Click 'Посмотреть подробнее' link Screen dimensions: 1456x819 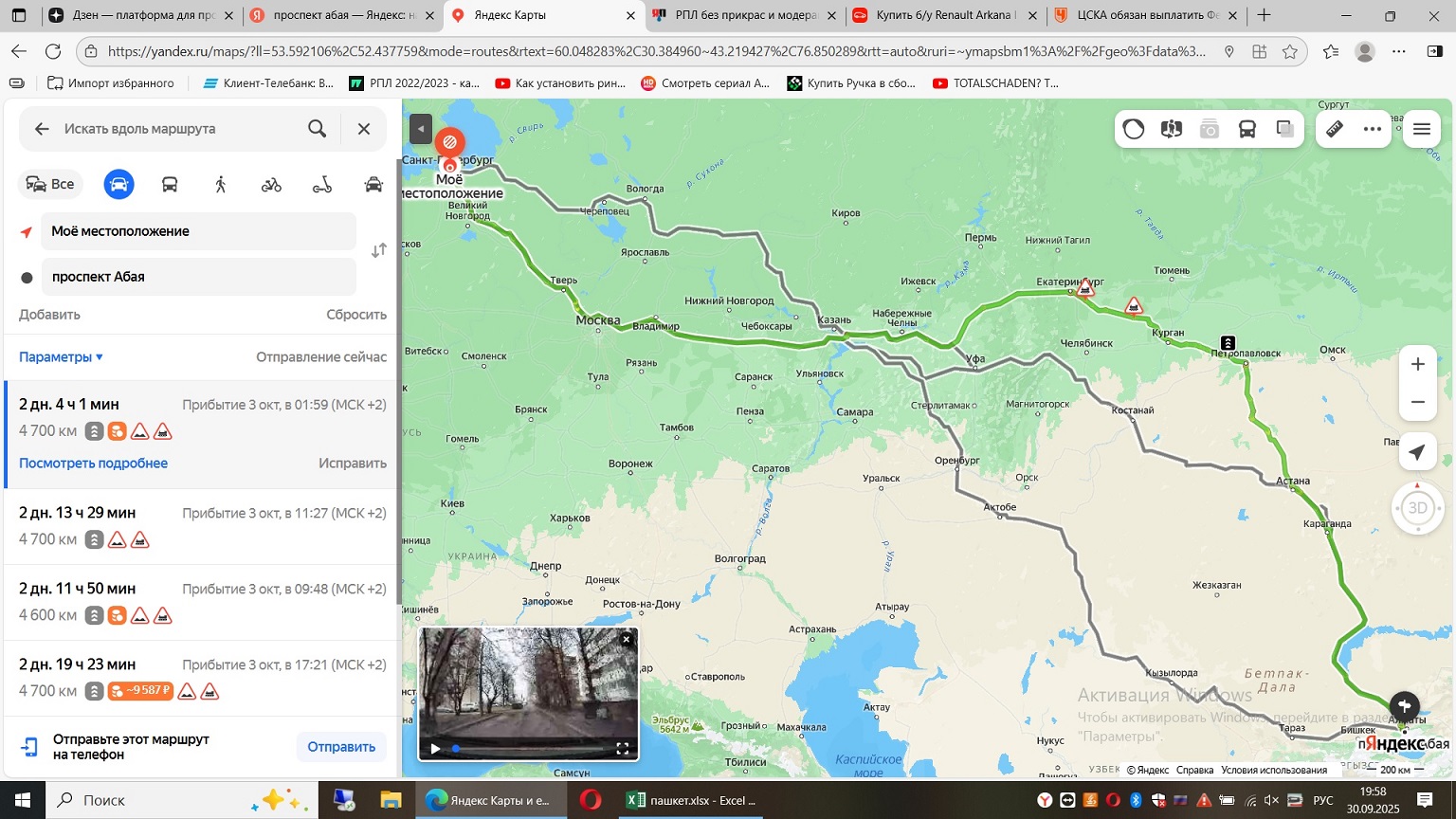(93, 464)
